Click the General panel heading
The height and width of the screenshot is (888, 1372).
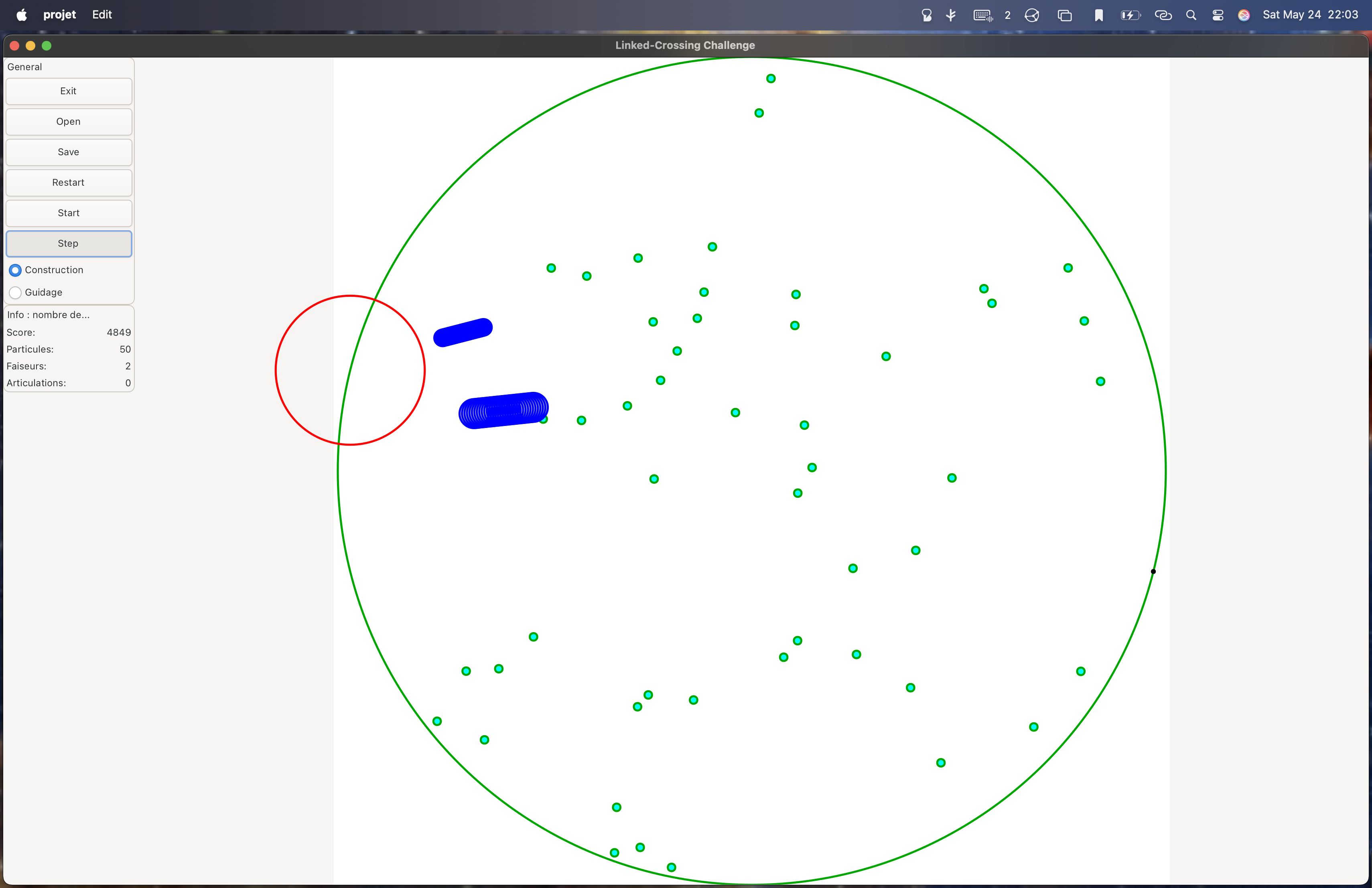click(x=25, y=67)
